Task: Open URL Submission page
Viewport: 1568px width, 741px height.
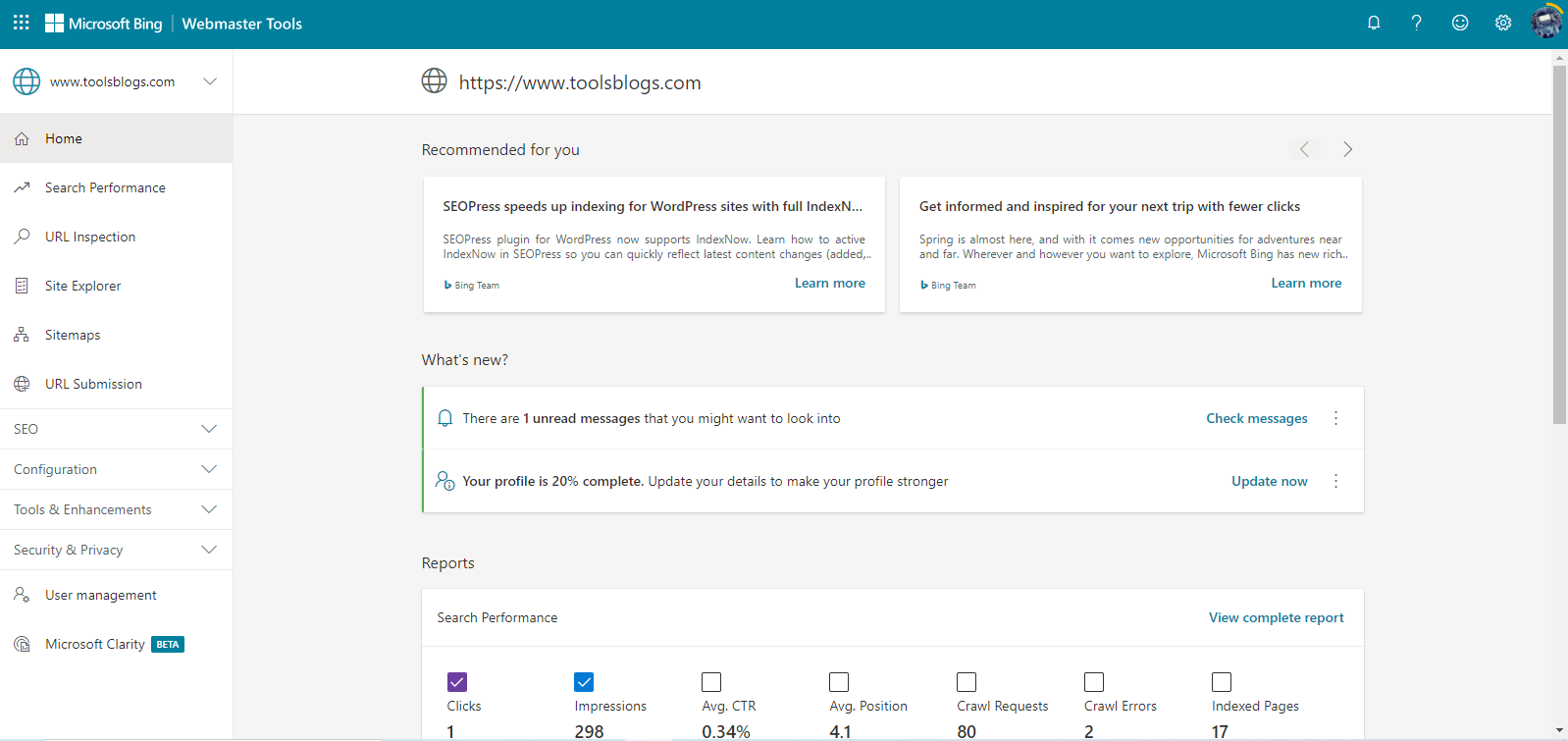Action: (116, 384)
